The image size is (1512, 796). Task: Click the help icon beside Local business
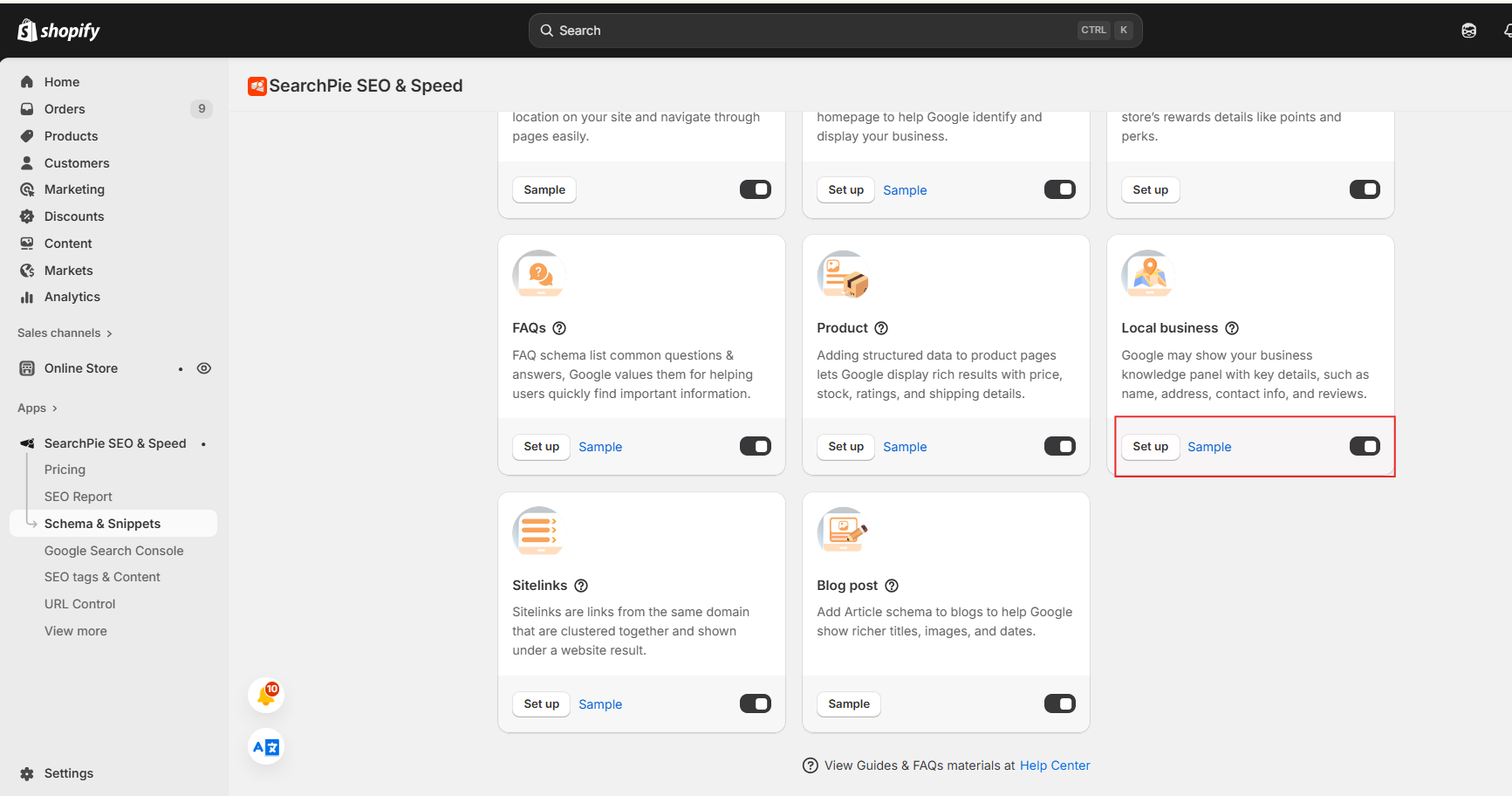coord(1232,328)
